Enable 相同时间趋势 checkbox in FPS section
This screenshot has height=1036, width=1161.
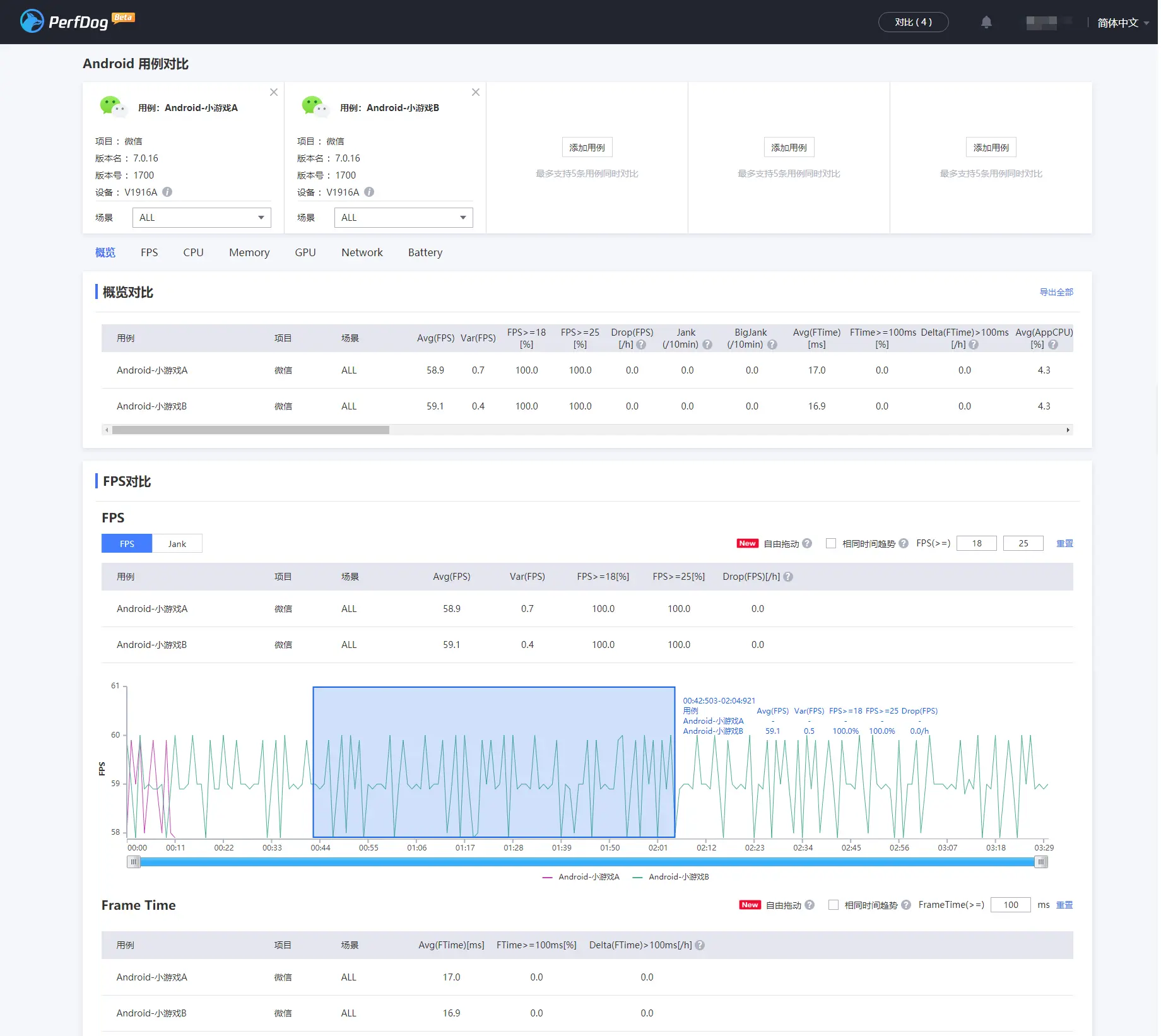(x=831, y=543)
